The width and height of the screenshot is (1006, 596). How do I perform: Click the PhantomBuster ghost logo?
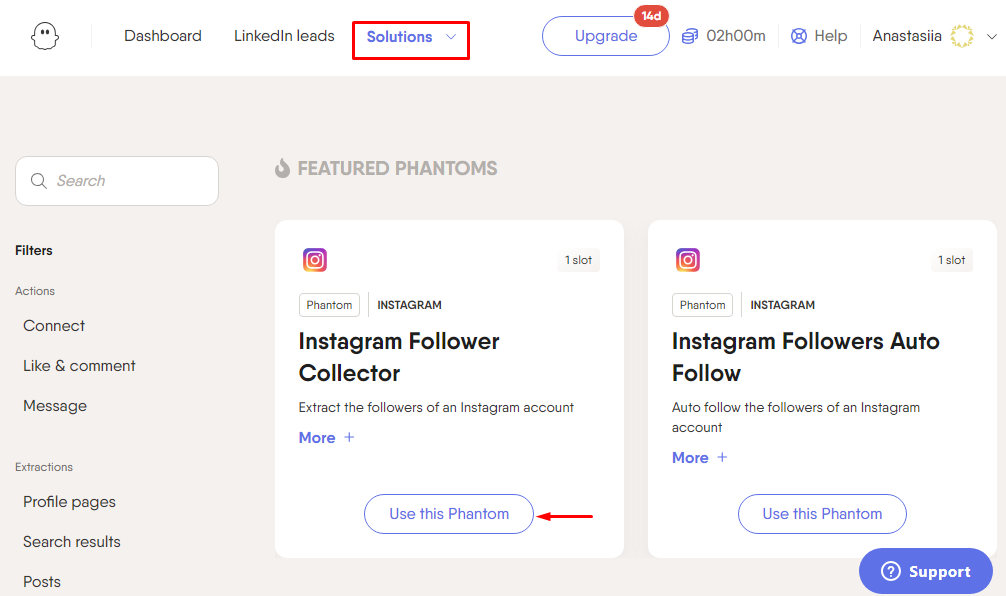(x=45, y=36)
